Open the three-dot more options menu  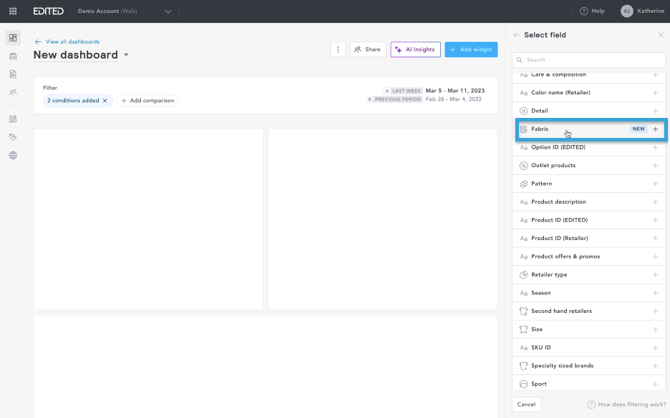[x=338, y=49]
